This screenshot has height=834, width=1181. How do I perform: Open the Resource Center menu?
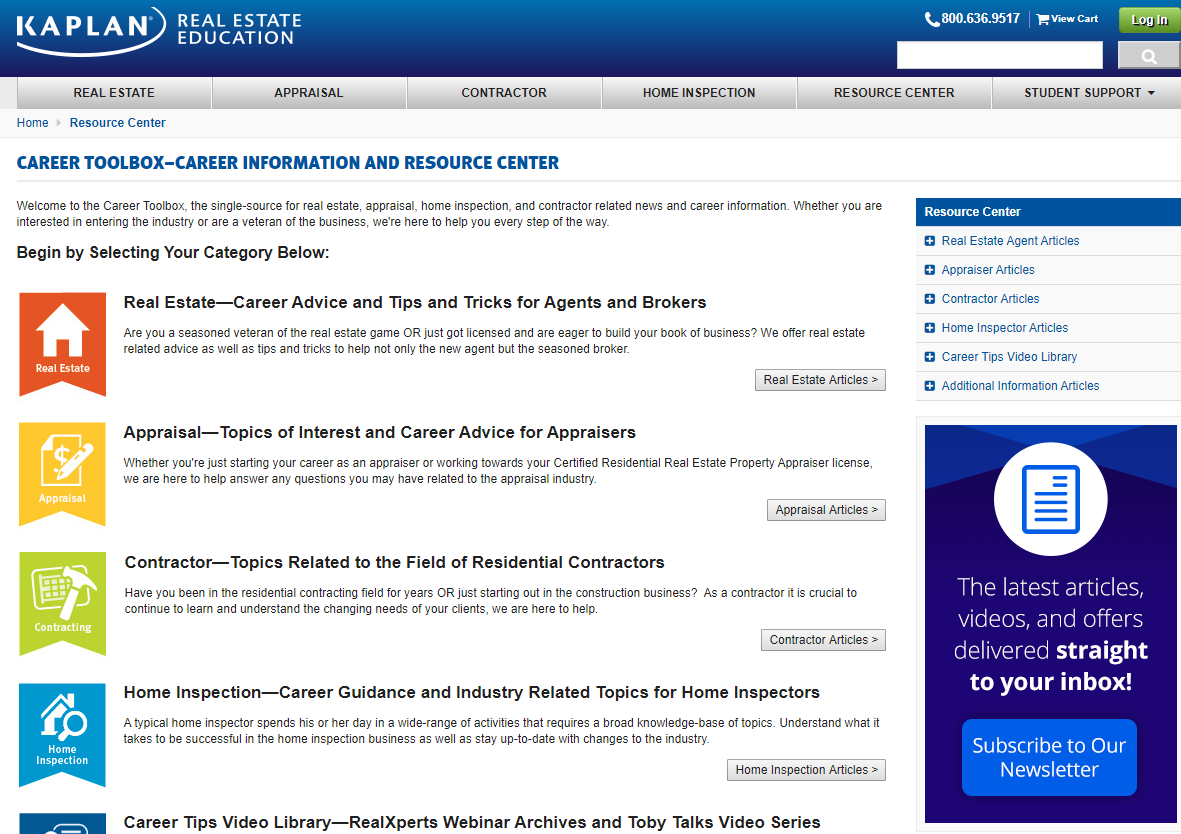point(894,93)
